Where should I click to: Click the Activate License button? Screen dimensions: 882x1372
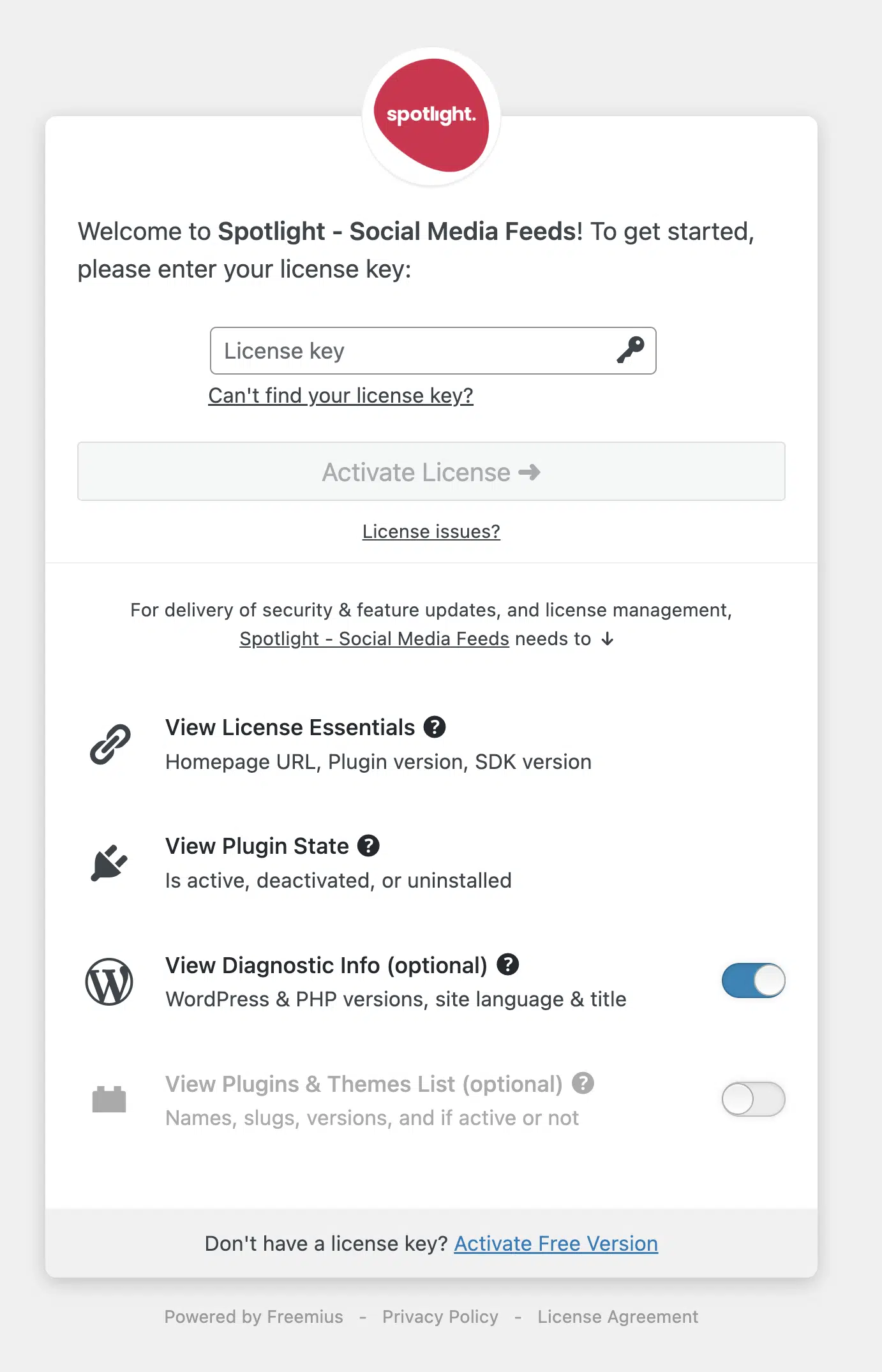(x=431, y=472)
